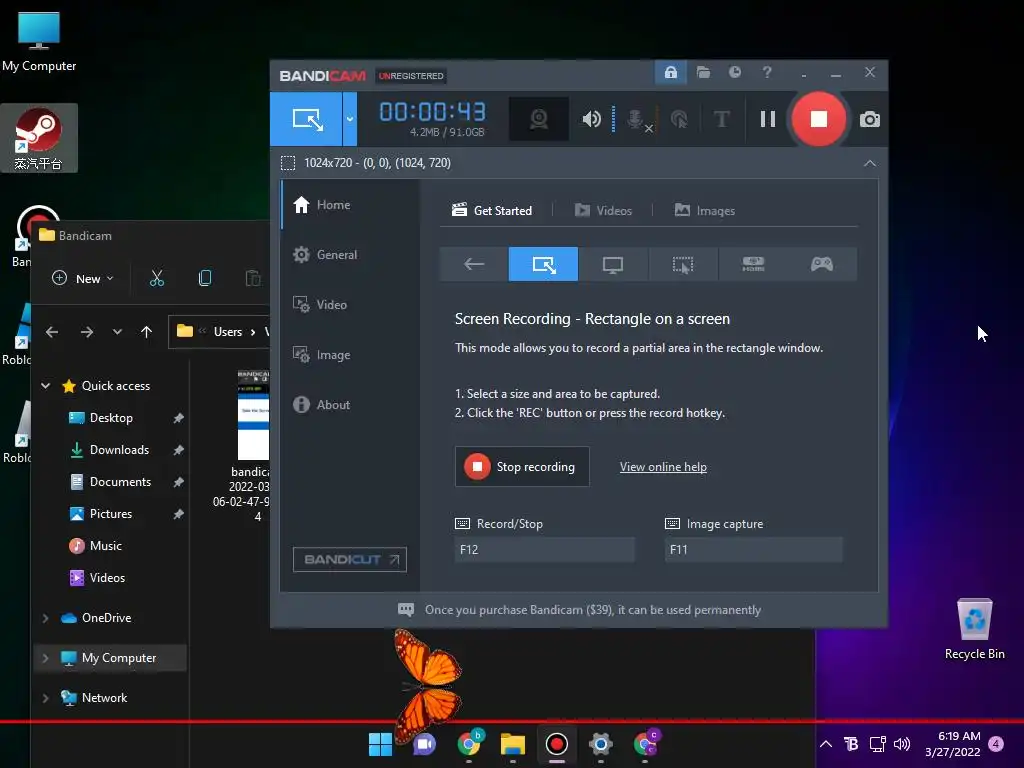Open Recycle Bin on desktop
The width and height of the screenshot is (1024, 768).
coord(974,630)
